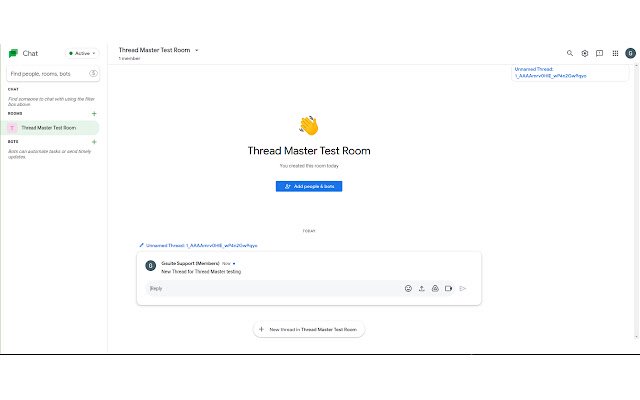The height and width of the screenshot is (400, 640).
Task: Click the send feedback icon in header
Action: (x=599, y=53)
